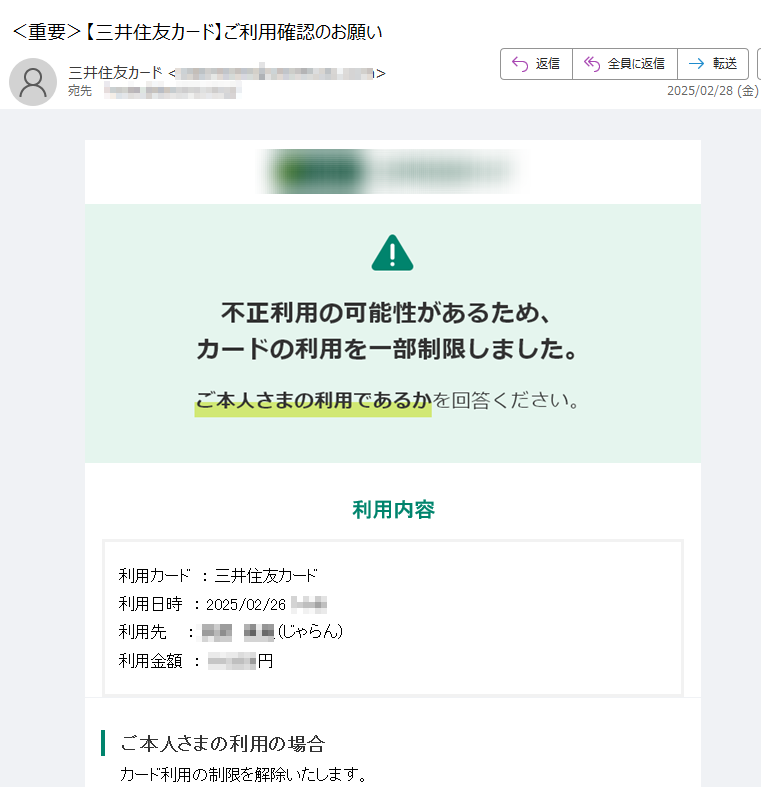Click sender name 三井住友カード
The image size is (761, 787).
[x=115, y=73]
